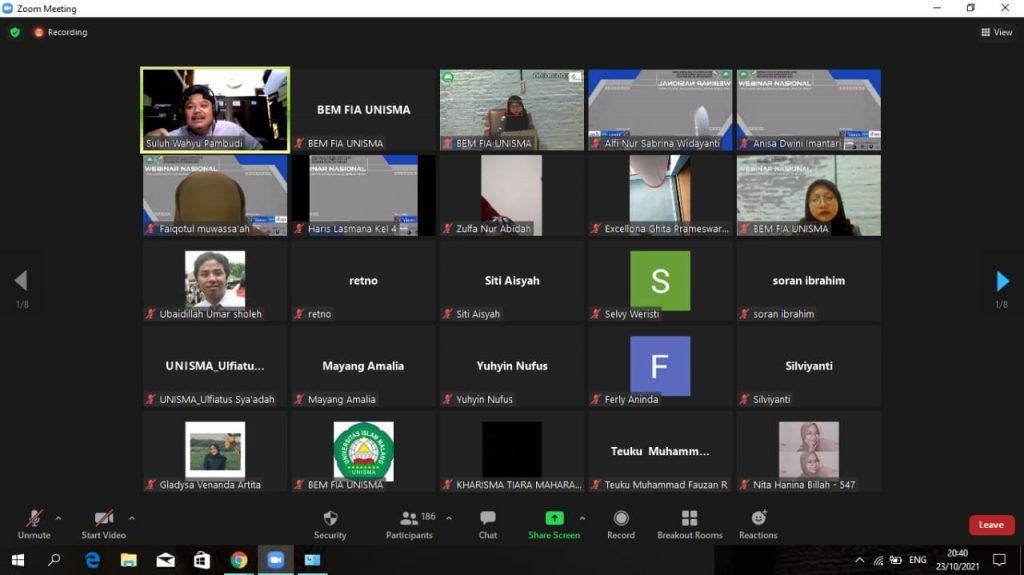Image resolution: width=1024 pixels, height=575 pixels.
Task: Click the taskbar clock showing 20:40
Action: [957, 560]
